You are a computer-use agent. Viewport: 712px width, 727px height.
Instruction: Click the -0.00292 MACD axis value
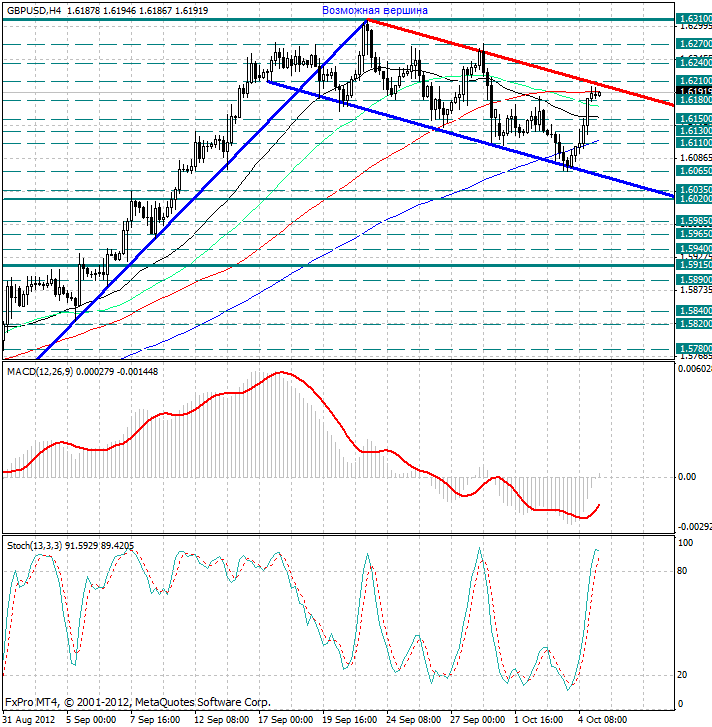695,527
